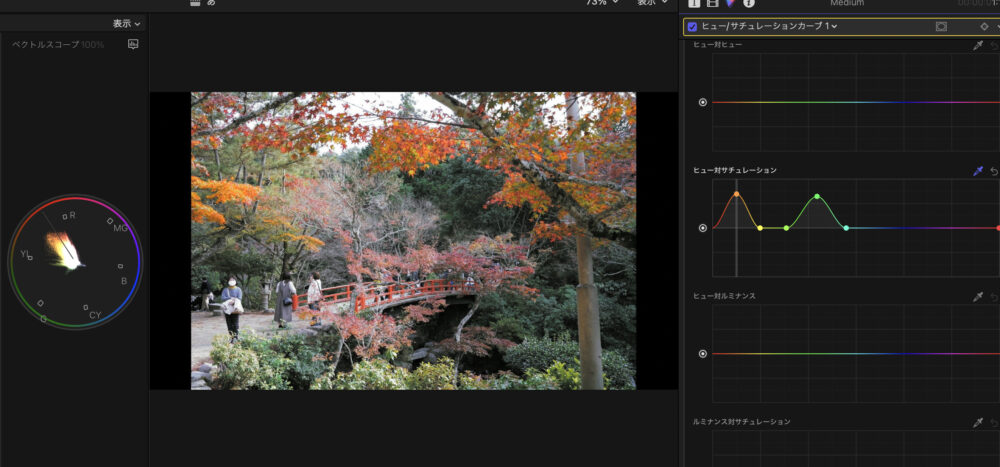
Task: Toggle the ヒュー対ヒュー curve radio button
Action: click(x=703, y=102)
